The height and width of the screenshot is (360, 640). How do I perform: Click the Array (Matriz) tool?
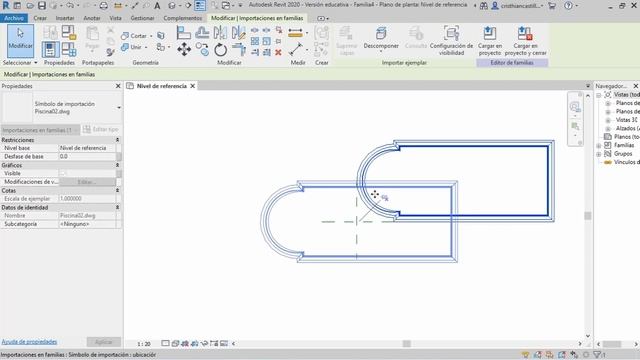click(255, 41)
